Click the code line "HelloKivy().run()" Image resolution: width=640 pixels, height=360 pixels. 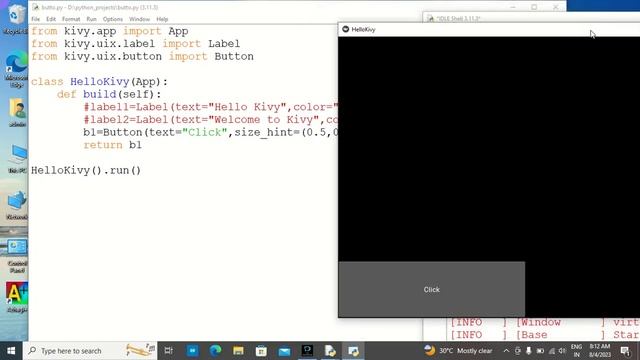(x=86, y=170)
